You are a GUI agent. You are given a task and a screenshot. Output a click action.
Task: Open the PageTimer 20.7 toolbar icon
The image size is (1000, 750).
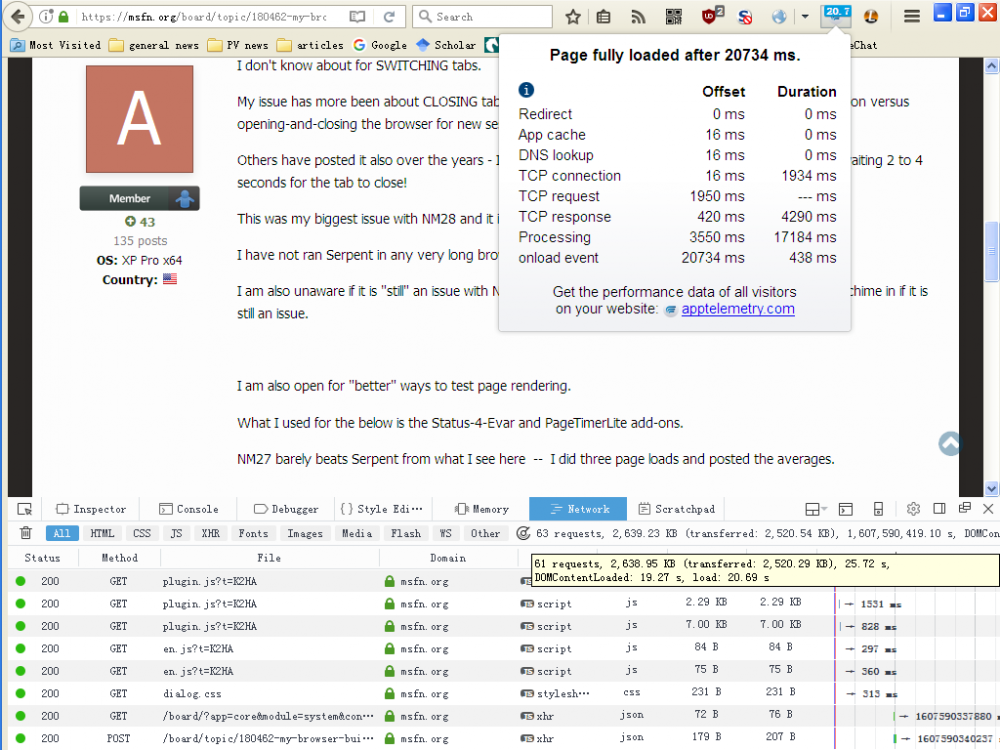click(x=835, y=16)
